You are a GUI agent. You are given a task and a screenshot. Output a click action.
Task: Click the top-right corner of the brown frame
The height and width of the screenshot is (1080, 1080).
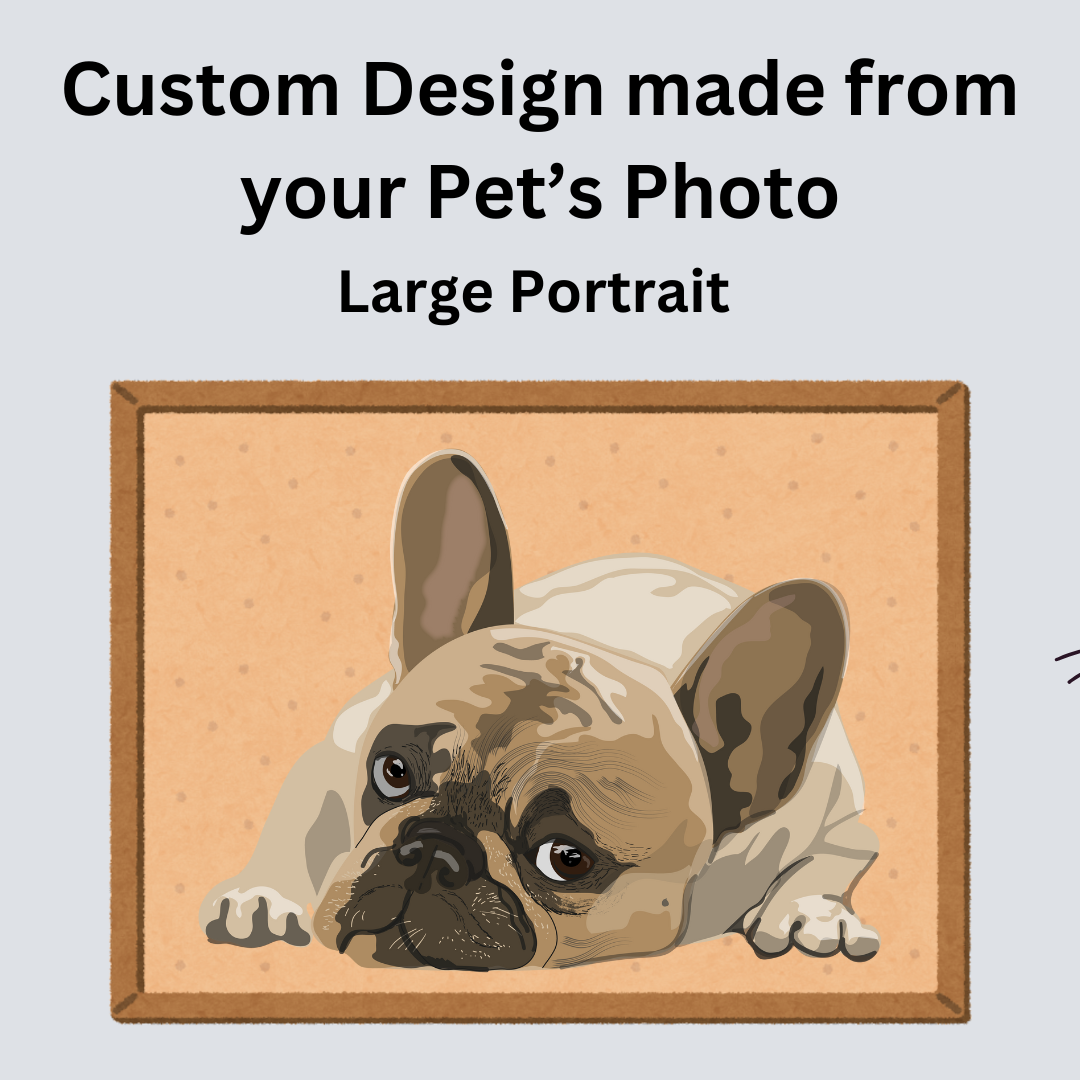coord(953,397)
